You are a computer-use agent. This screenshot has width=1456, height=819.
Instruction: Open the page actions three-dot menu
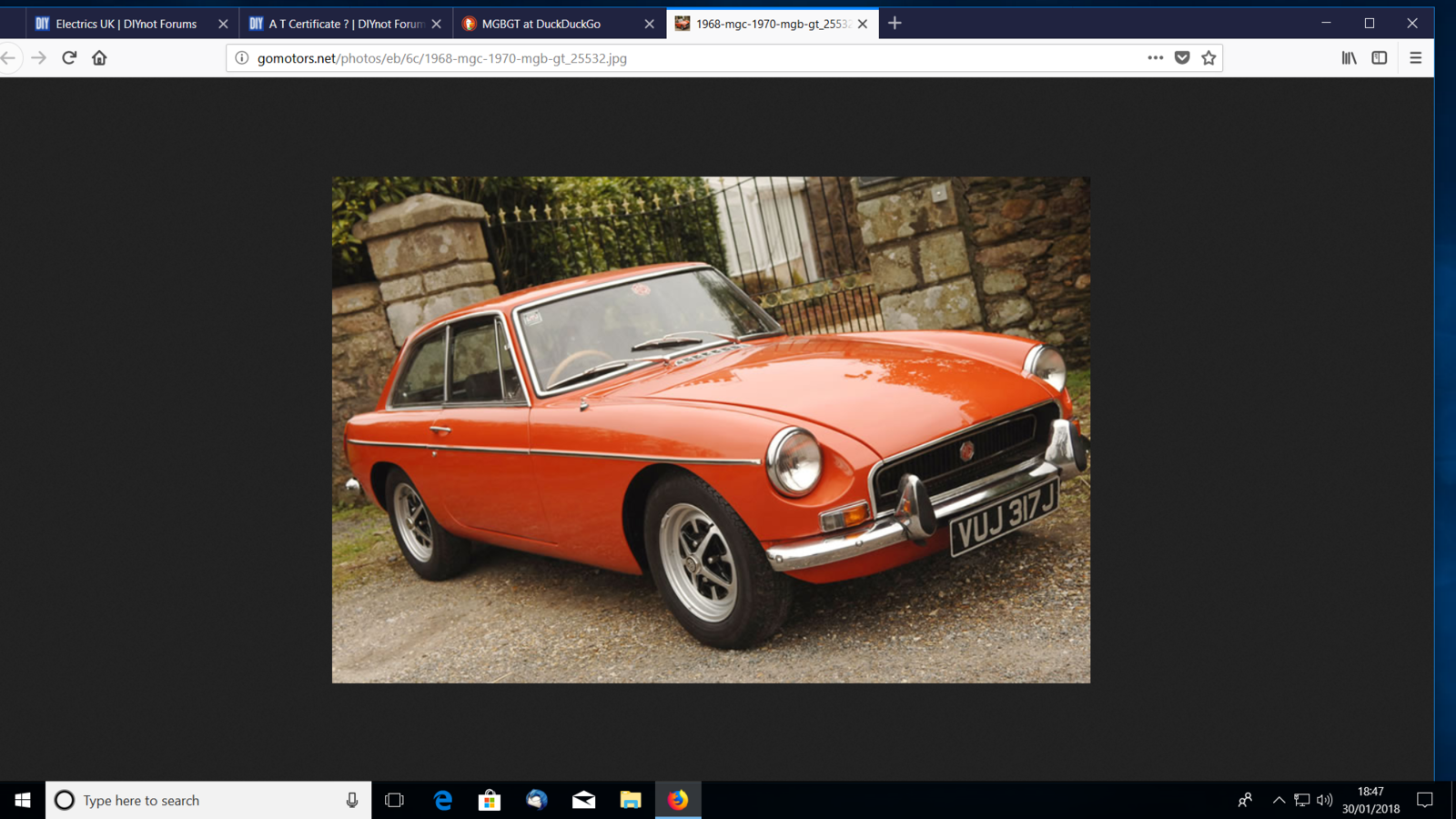[x=1155, y=58]
